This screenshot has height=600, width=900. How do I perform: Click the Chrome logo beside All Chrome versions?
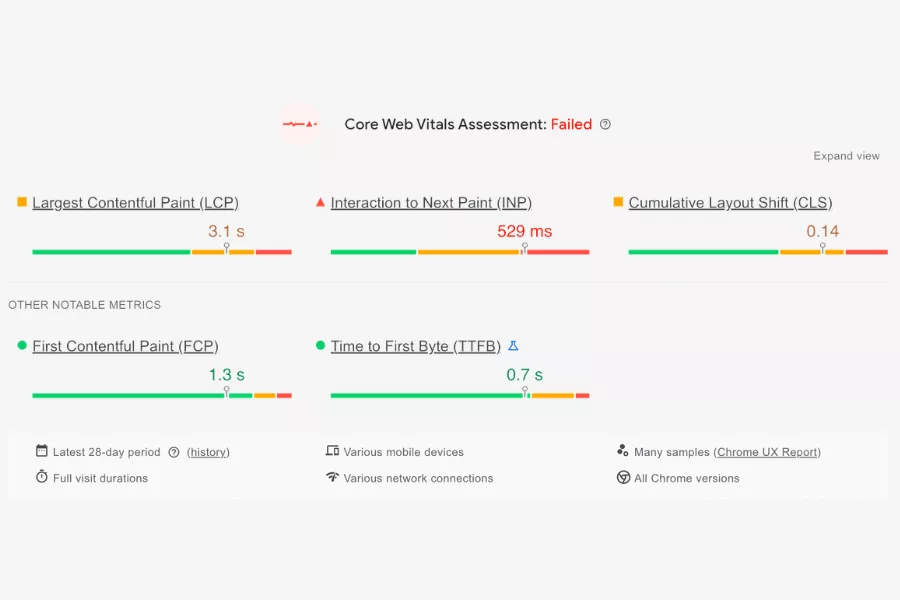623,478
